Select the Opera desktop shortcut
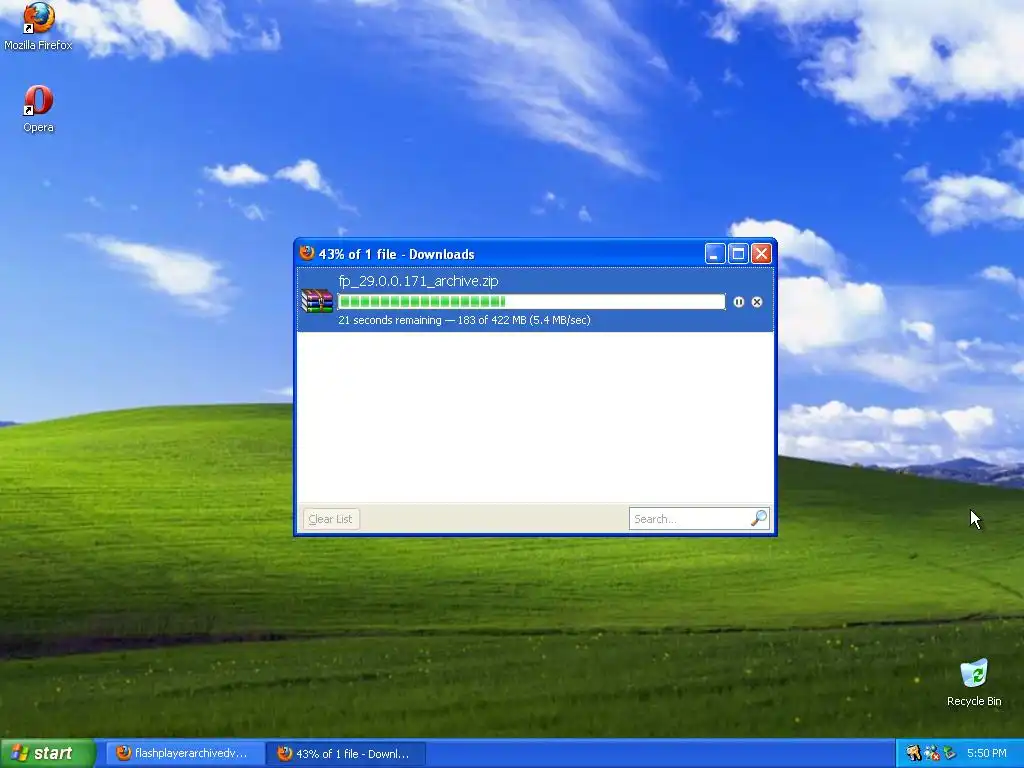 click(38, 109)
